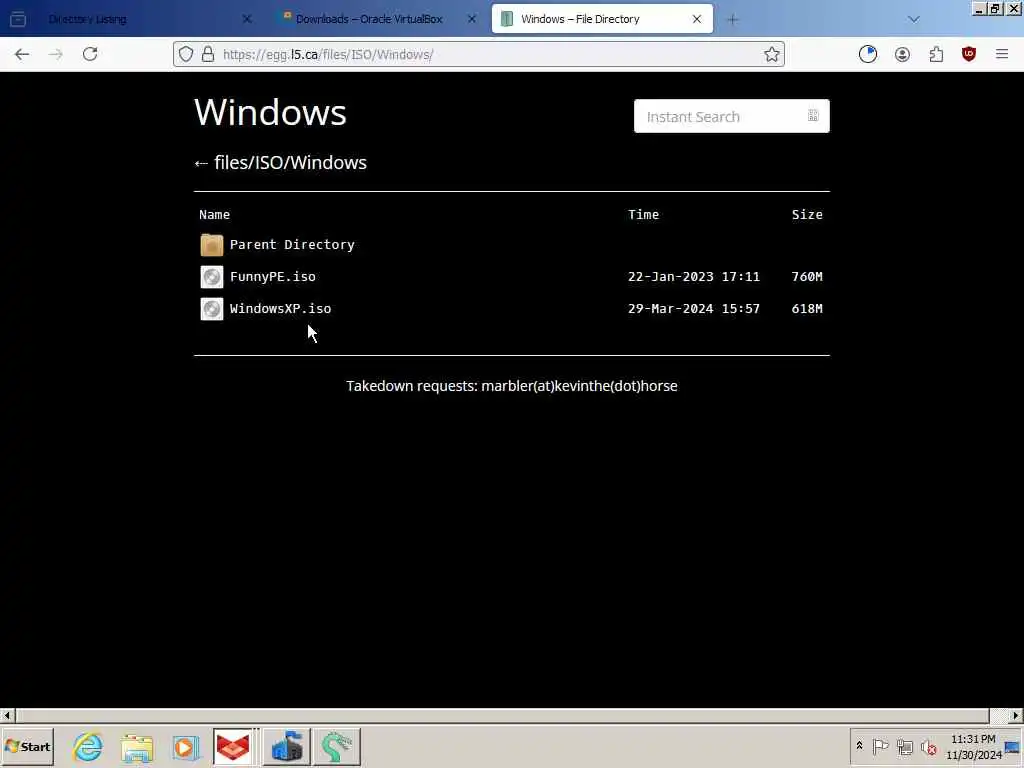
Task: Follow the files/ISO/Windows back-arrow breadcrumb
Action: pos(281,163)
